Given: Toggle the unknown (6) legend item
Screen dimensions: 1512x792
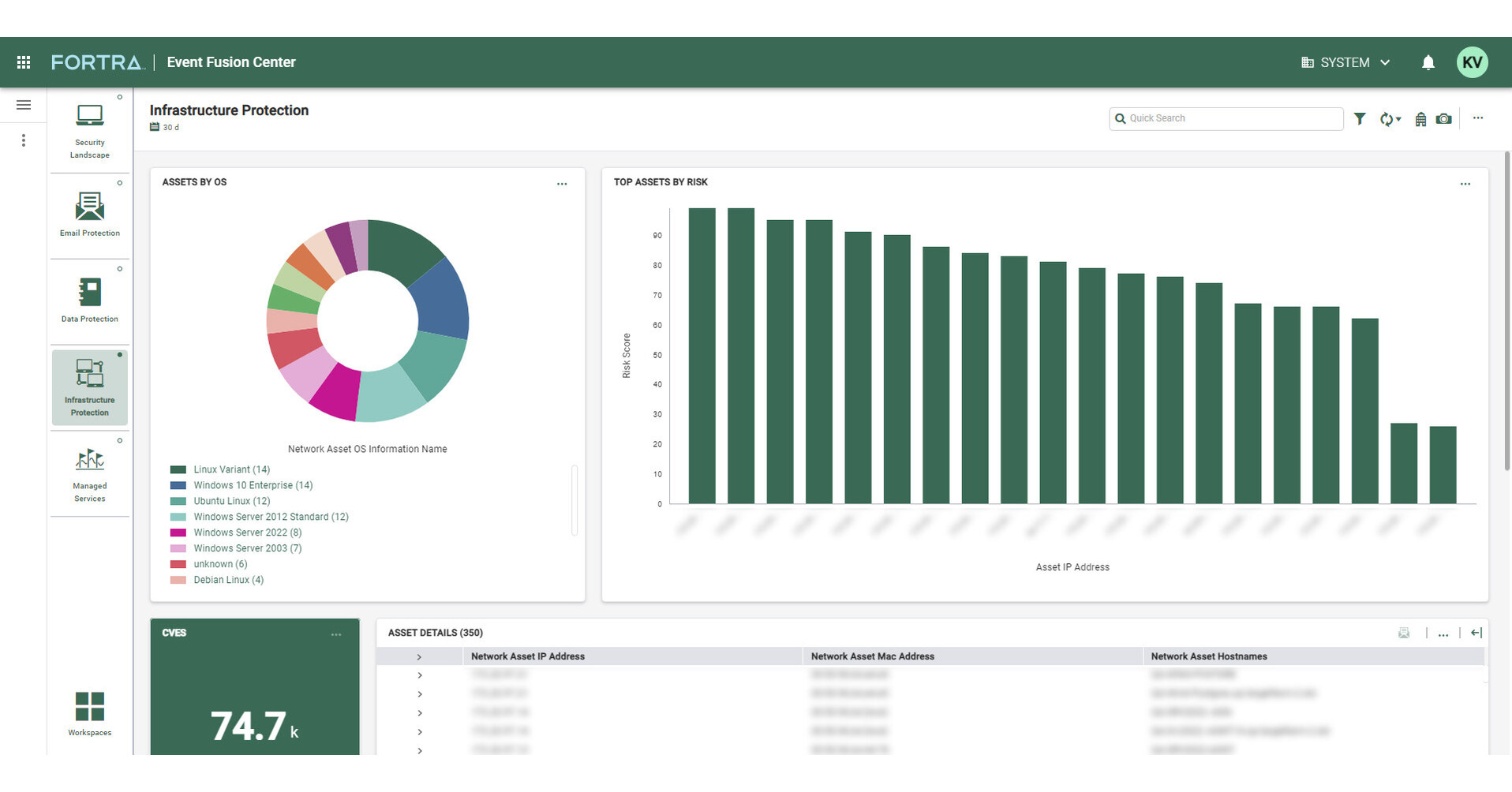Looking at the screenshot, I should tap(219, 564).
